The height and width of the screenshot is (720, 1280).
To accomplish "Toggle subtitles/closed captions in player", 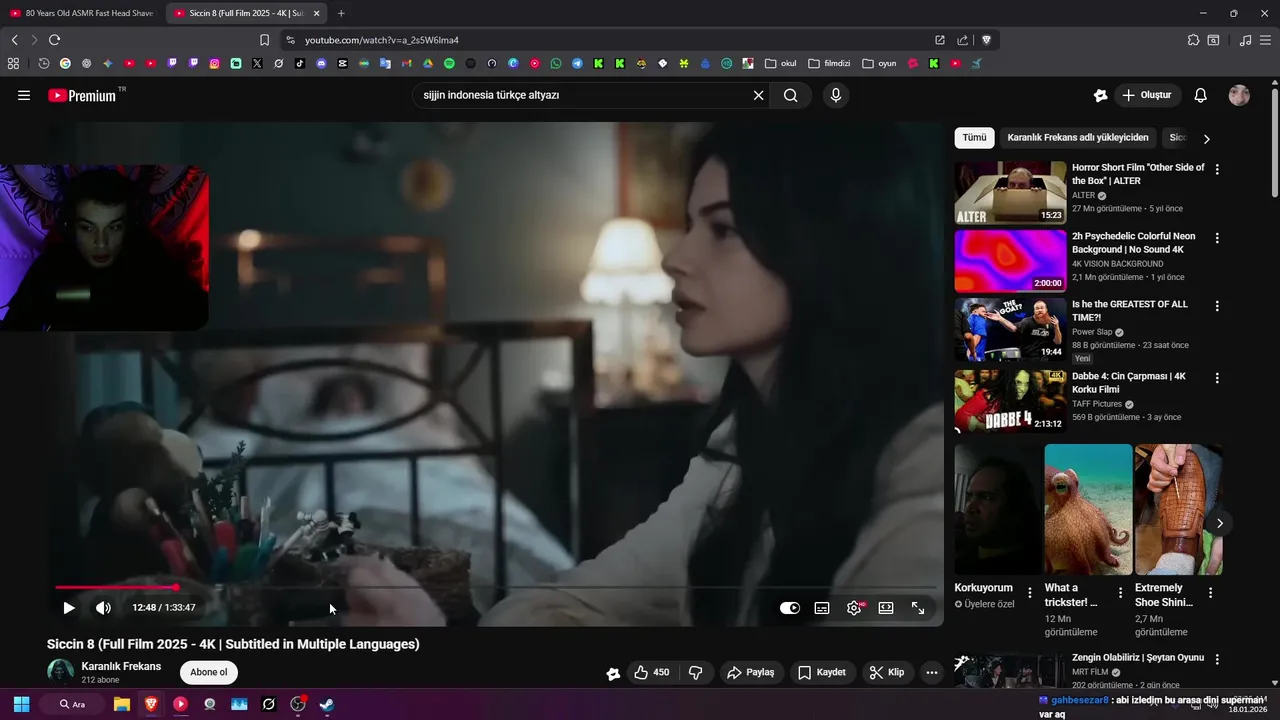I will click(x=822, y=607).
